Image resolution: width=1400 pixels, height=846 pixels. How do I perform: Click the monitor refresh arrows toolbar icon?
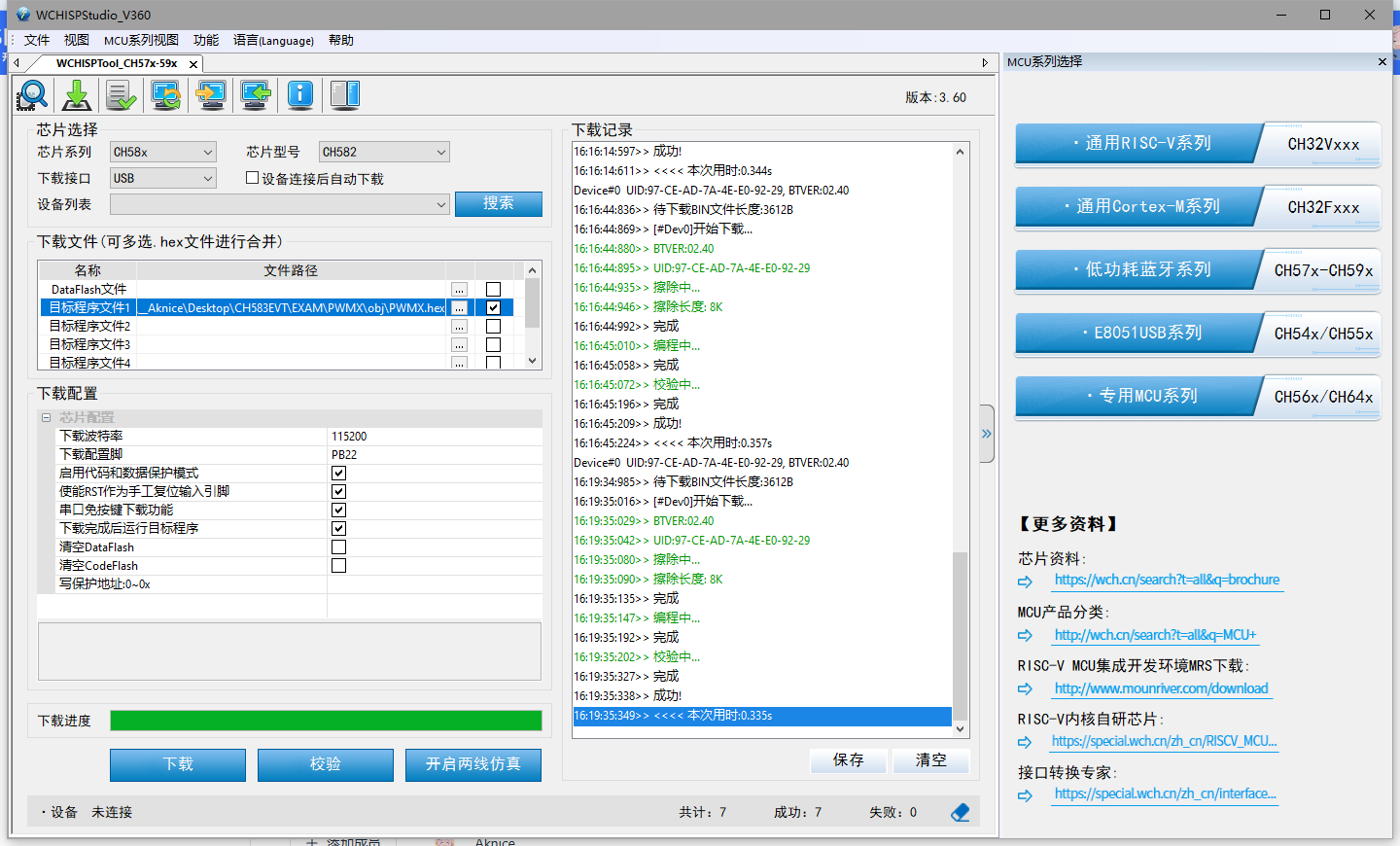166,94
